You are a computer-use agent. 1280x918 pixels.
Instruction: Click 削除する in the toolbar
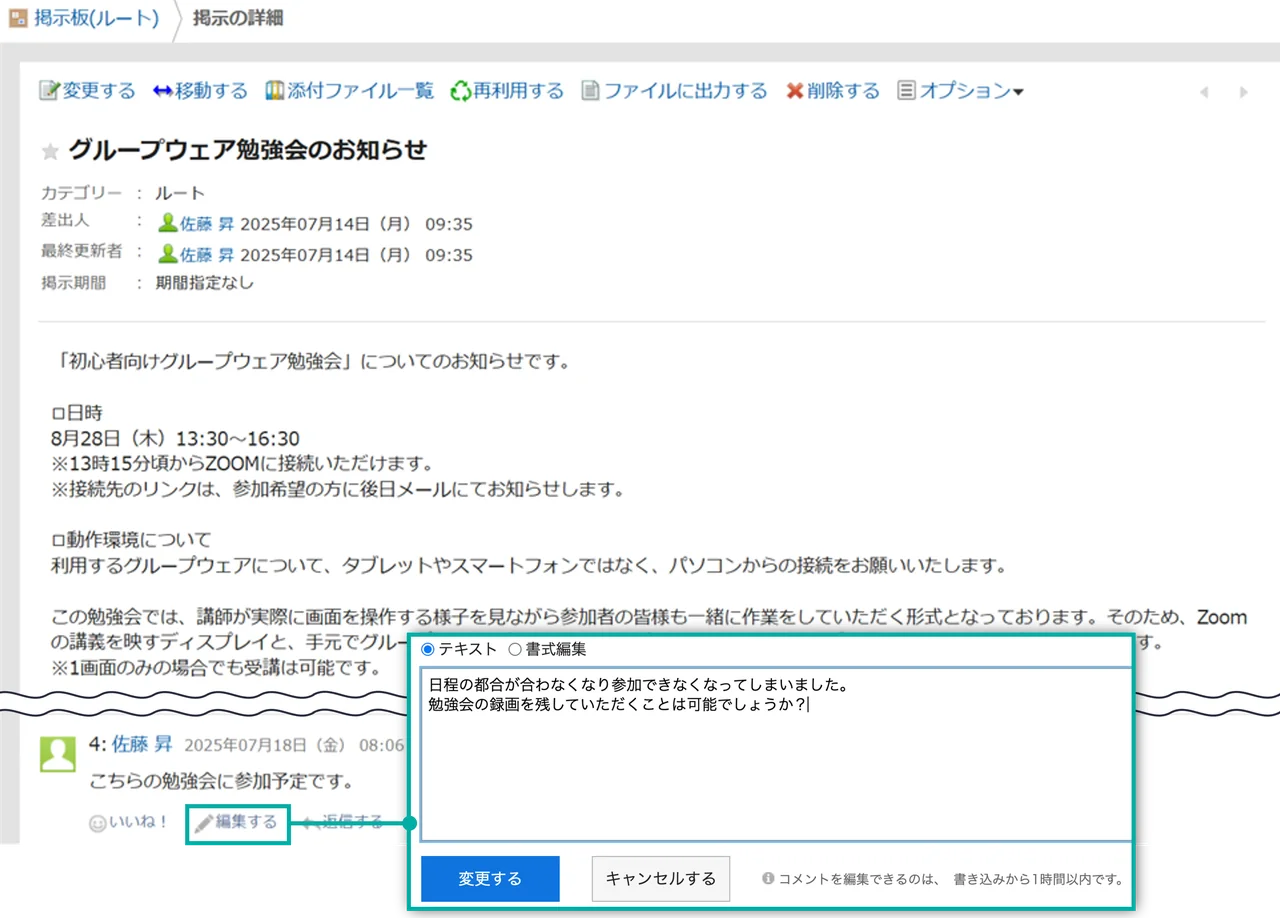point(843,91)
